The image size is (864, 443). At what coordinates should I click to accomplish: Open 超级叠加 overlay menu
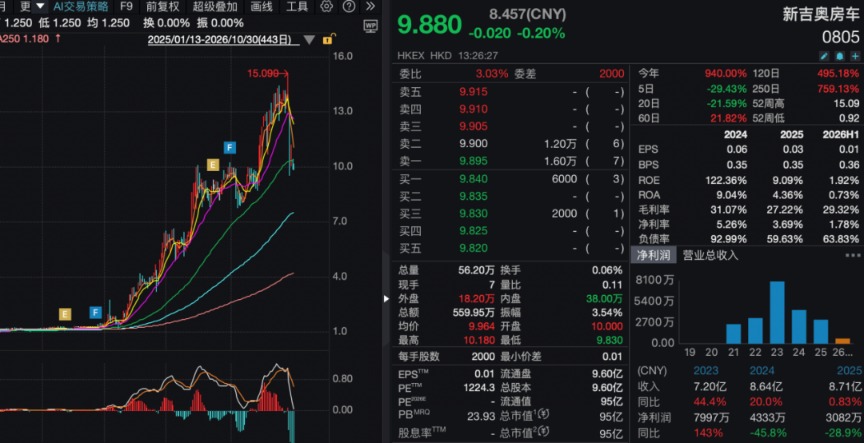coord(215,7)
